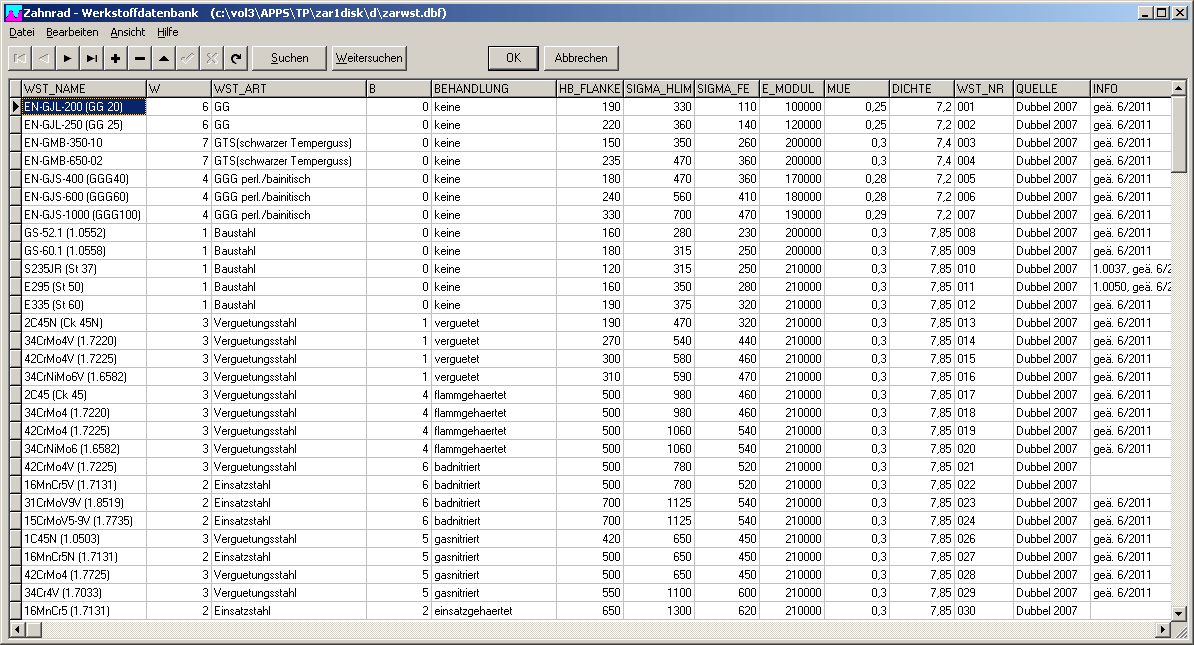This screenshot has height=645, width=1194.
Task: Click the SIGMA_HLIM column header
Action: [x=659, y=88]
